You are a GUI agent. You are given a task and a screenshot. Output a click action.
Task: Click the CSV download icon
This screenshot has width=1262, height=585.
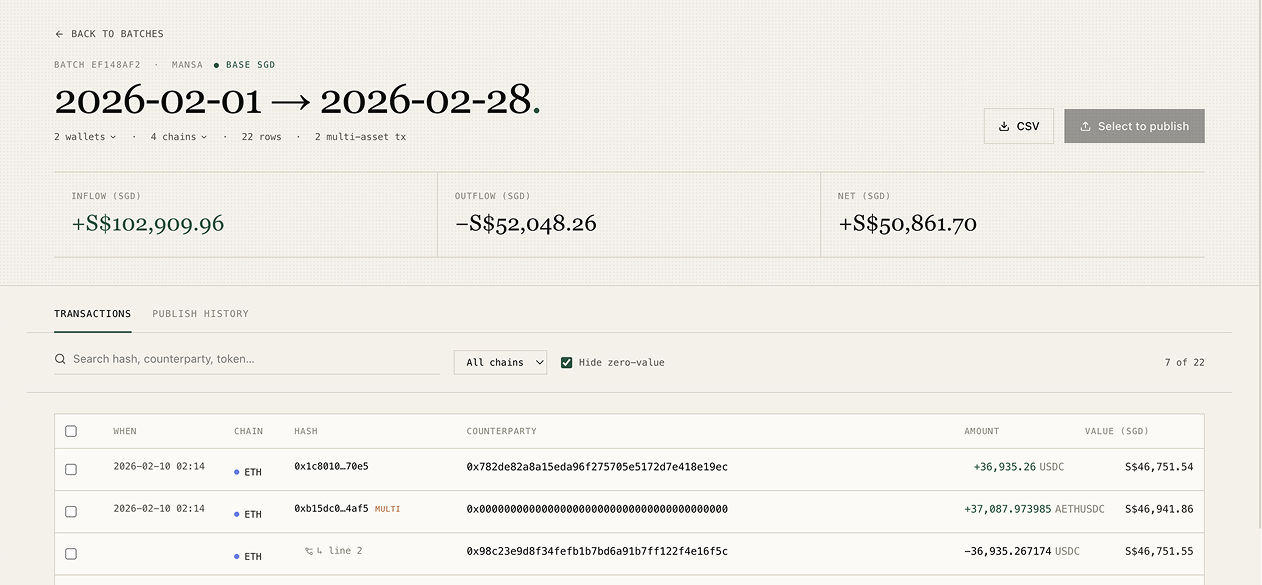1004,127
